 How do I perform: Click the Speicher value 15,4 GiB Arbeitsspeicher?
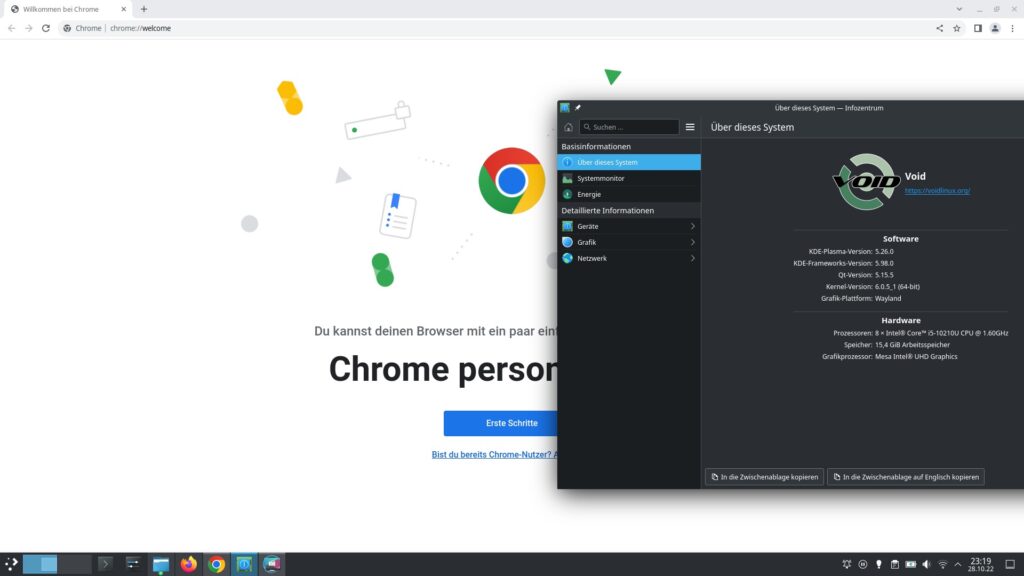912,345
